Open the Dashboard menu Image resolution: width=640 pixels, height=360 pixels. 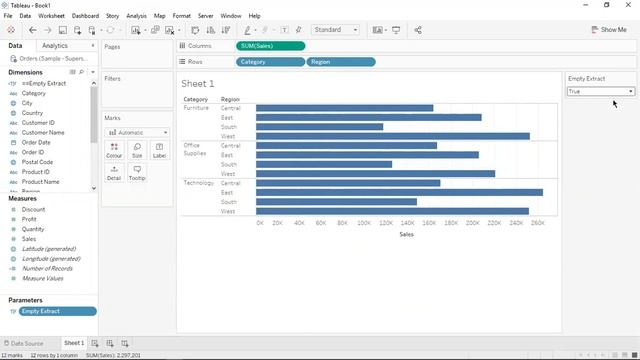pyautogui.click(x=85, y=16)
